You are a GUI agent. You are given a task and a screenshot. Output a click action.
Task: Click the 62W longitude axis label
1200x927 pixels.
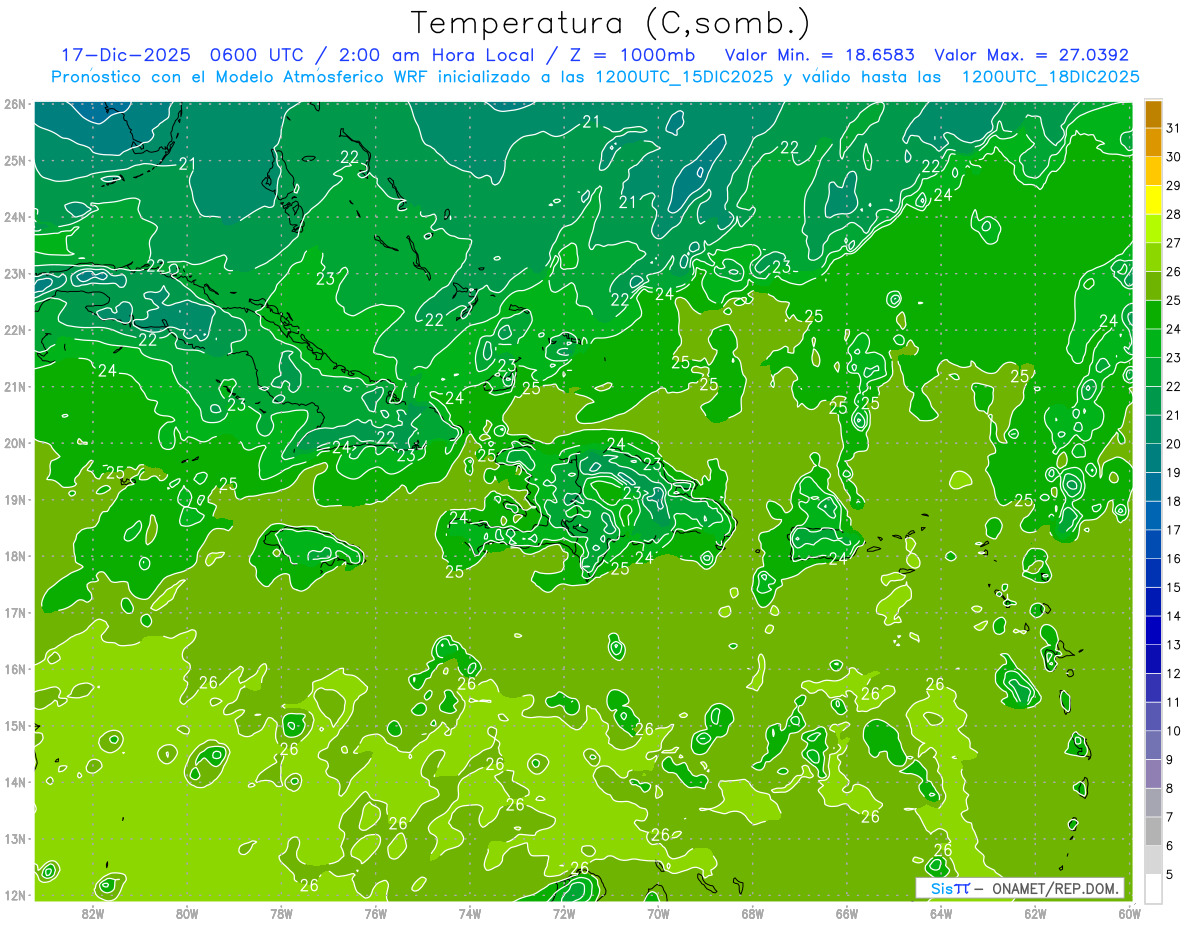click(x=1035, y=913)
